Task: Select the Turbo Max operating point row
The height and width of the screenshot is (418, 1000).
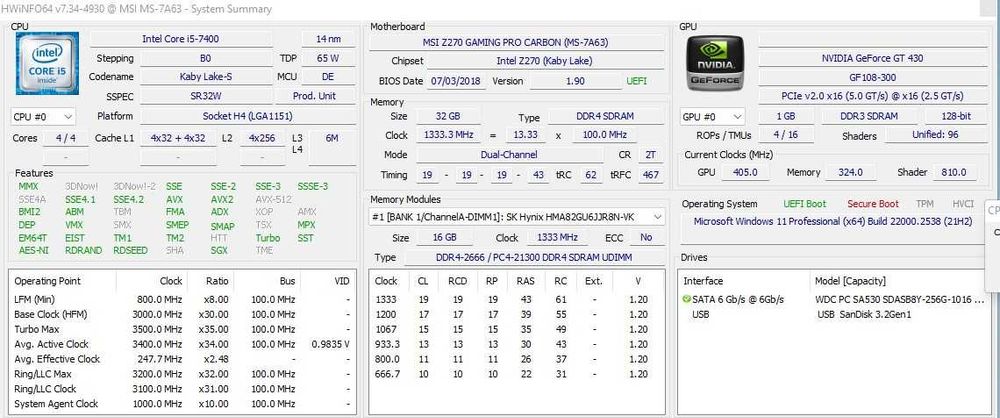Action: pyautogui.click(x=182, y=329)
